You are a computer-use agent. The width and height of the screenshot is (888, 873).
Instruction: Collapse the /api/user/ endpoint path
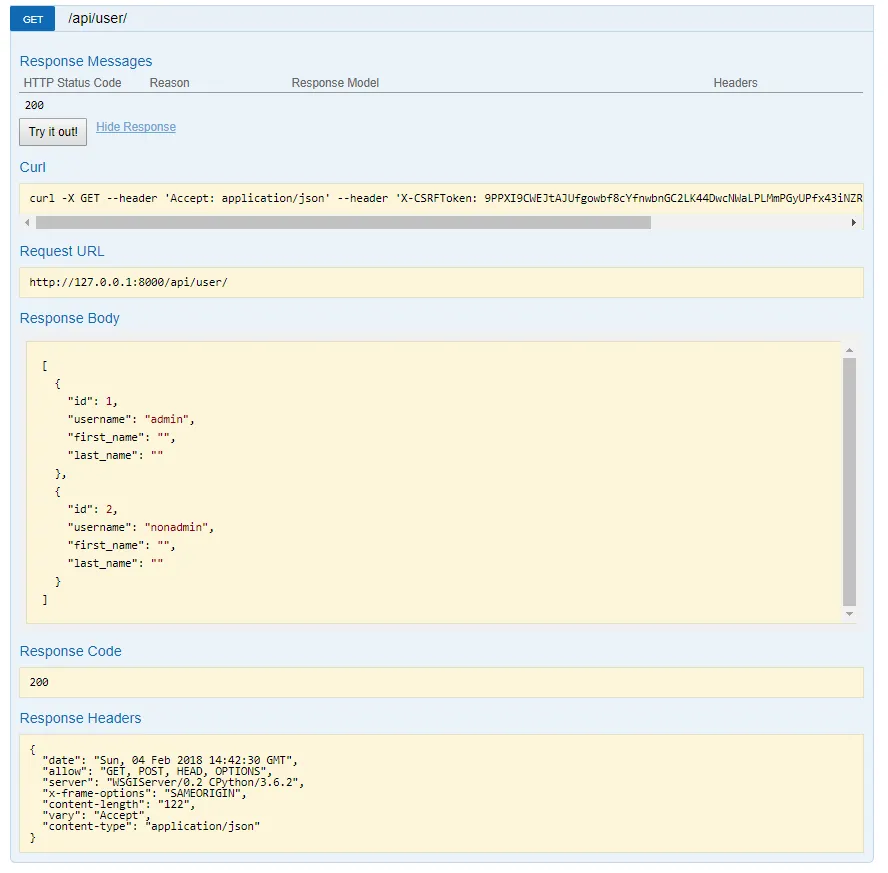point(97,18)
